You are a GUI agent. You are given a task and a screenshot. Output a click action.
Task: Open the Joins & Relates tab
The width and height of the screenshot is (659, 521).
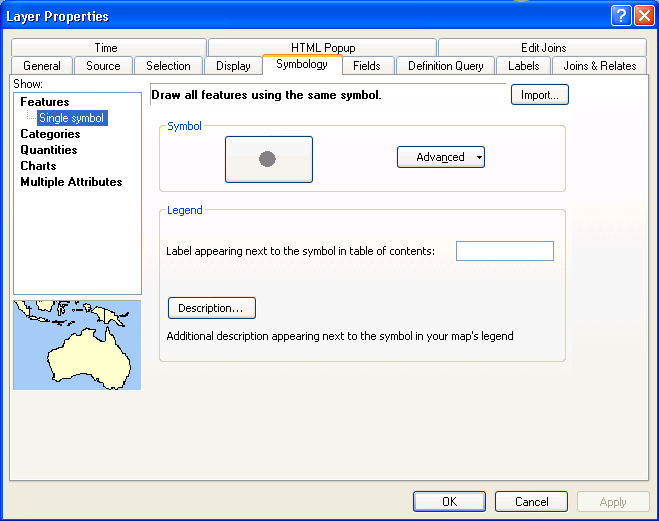(599, 66)
